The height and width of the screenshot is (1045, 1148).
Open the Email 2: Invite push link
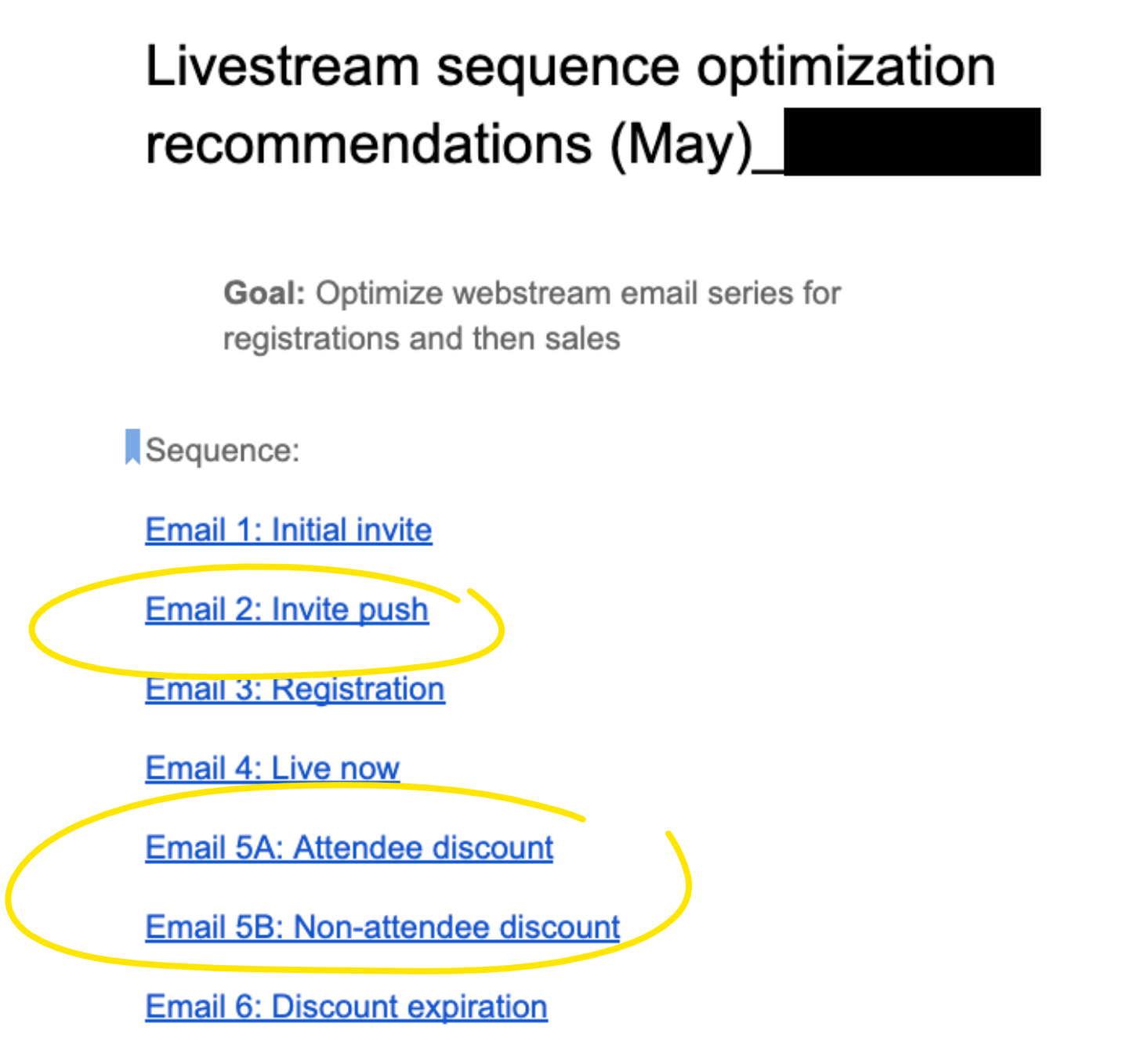287,609
